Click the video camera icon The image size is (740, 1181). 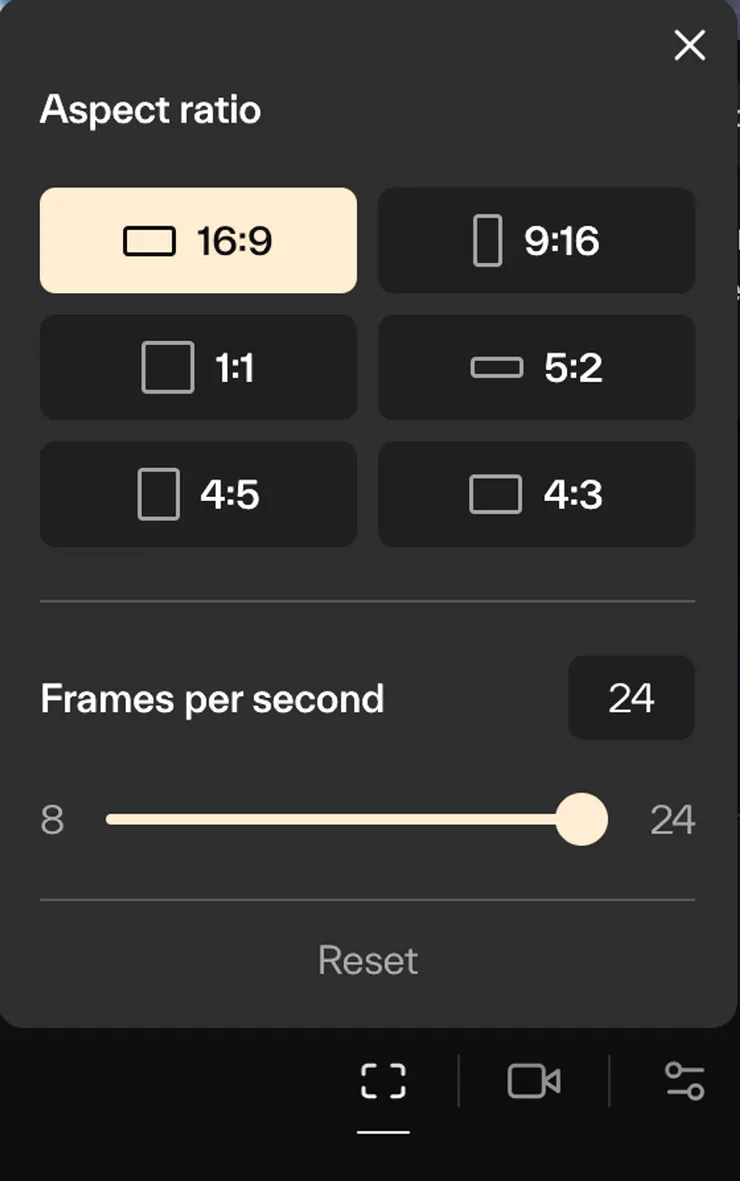(x=534, y=1081)
